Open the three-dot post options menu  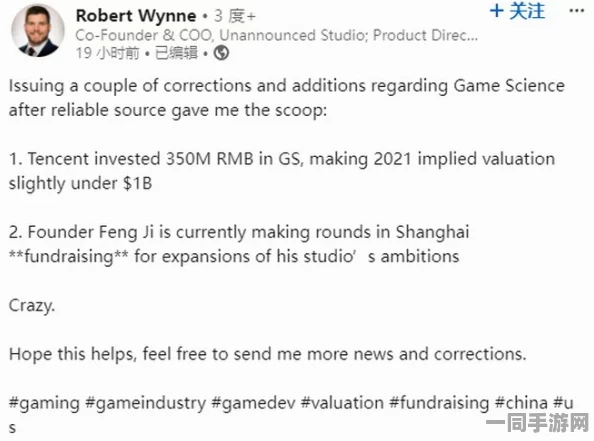576,11
